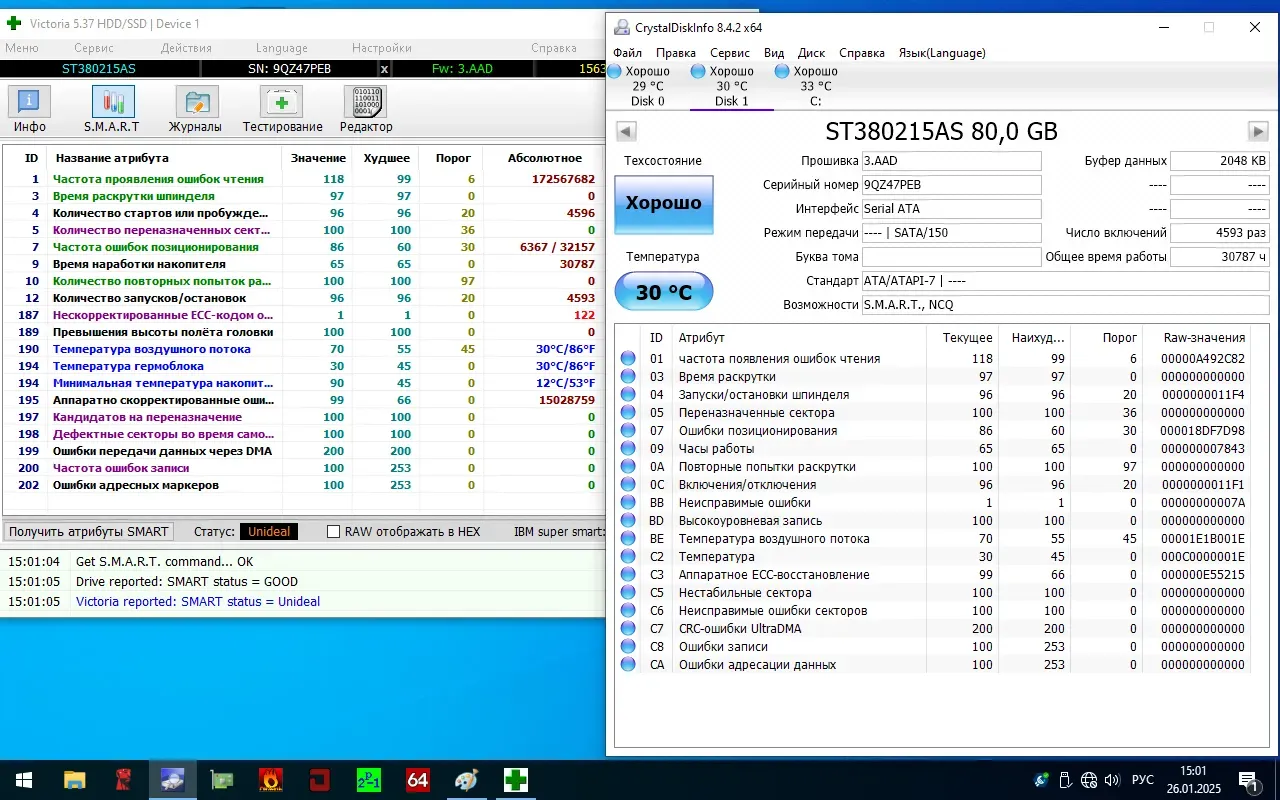Open the paint palette app on taskbar
This screenshot has width=1280, height=800.
click(466, 780)
